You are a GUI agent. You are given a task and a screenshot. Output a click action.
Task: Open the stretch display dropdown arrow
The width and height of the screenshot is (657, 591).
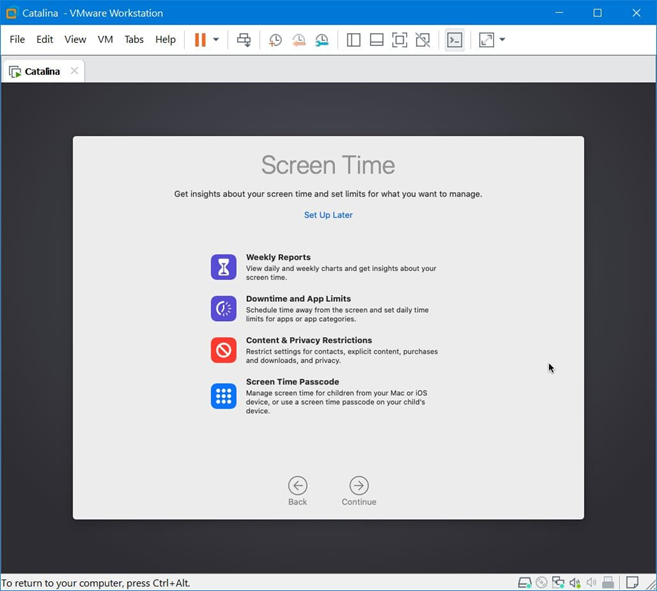click(502, 40)
